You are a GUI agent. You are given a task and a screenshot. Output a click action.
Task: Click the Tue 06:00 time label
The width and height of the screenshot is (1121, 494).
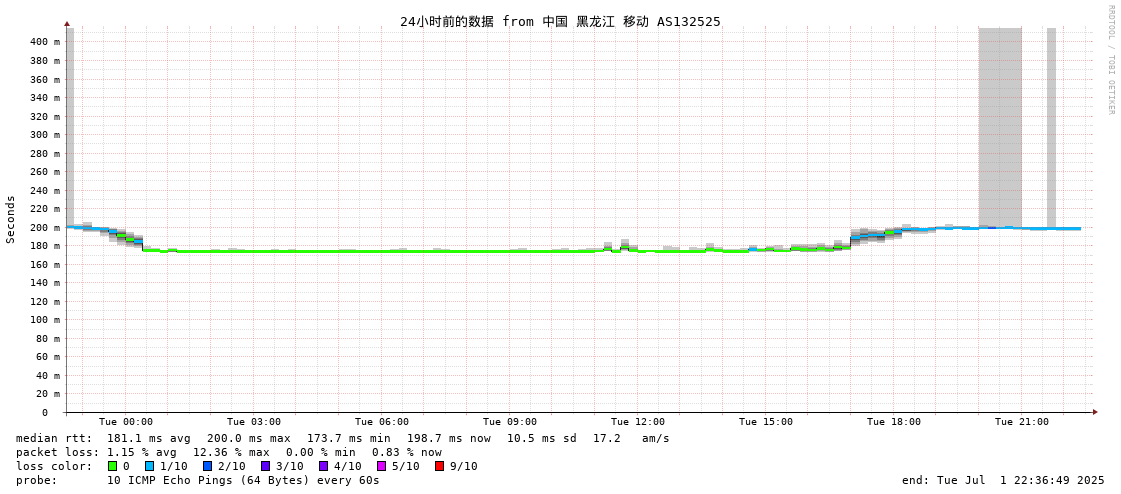coord(382,422)
